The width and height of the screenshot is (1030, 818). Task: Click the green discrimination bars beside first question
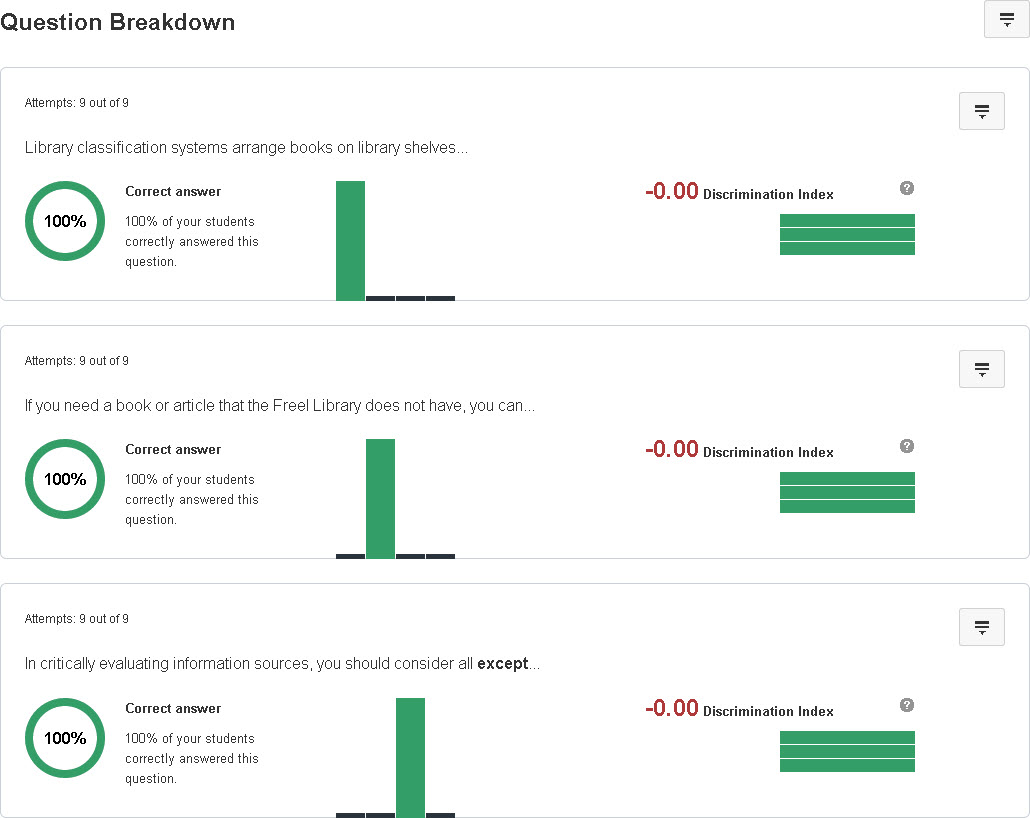pos(847,234)
